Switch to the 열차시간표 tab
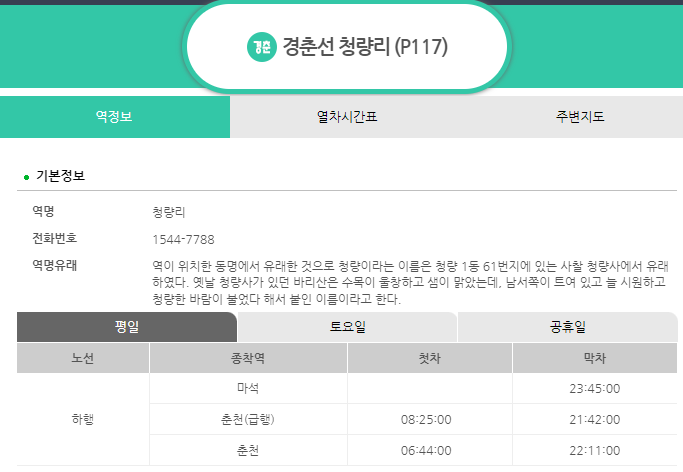This screenshot has height=472, width=683. (347, 117)
